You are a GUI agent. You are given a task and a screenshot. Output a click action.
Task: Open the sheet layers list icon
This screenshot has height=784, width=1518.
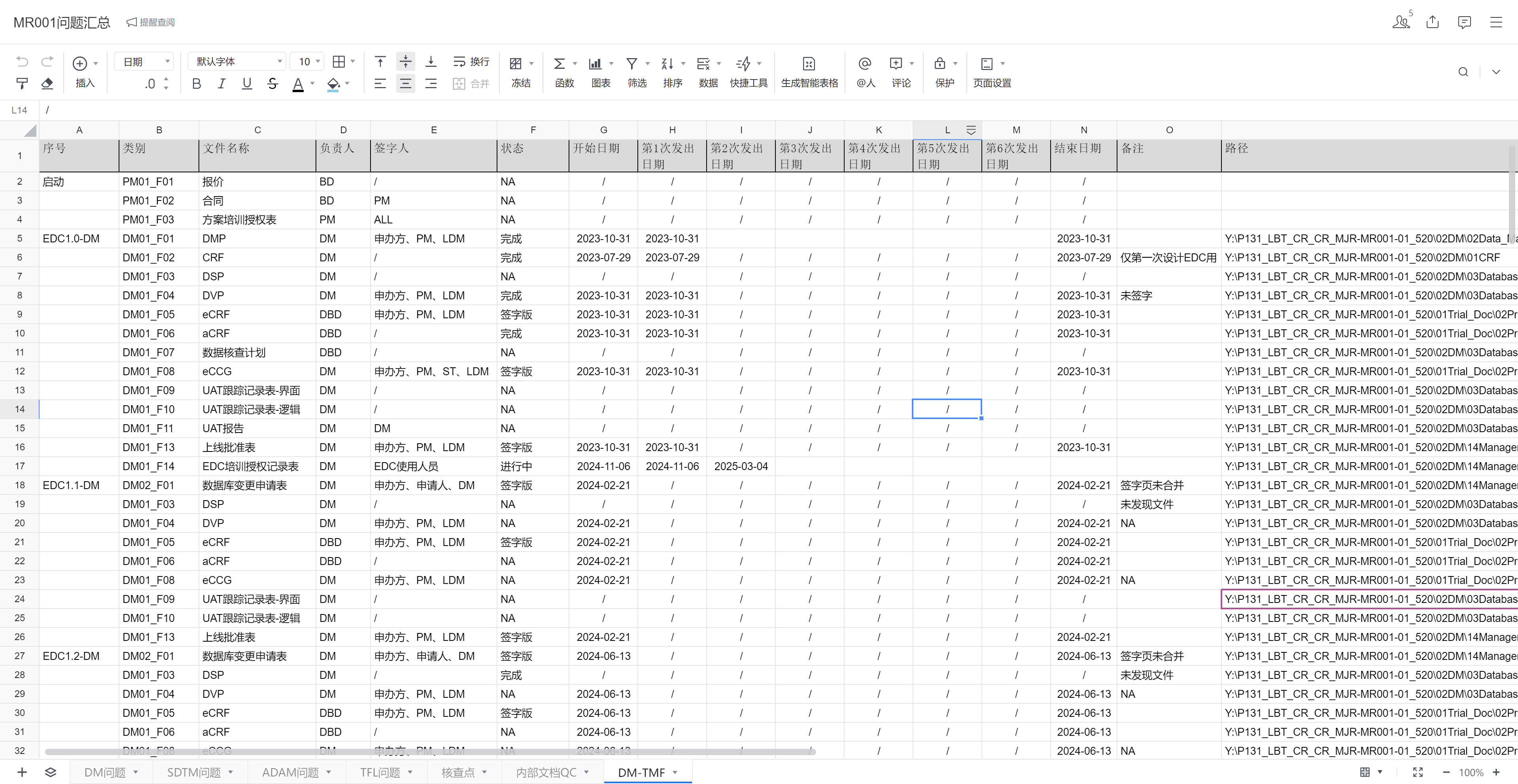click(51, 772)
